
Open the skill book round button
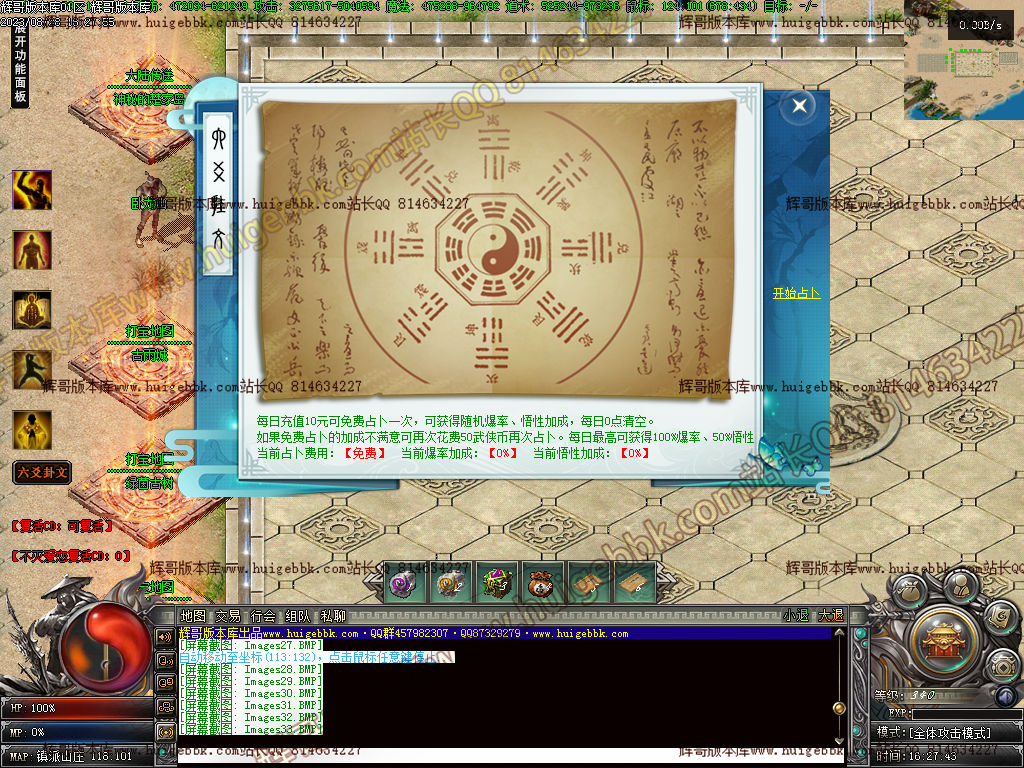(x=999, y=616)
